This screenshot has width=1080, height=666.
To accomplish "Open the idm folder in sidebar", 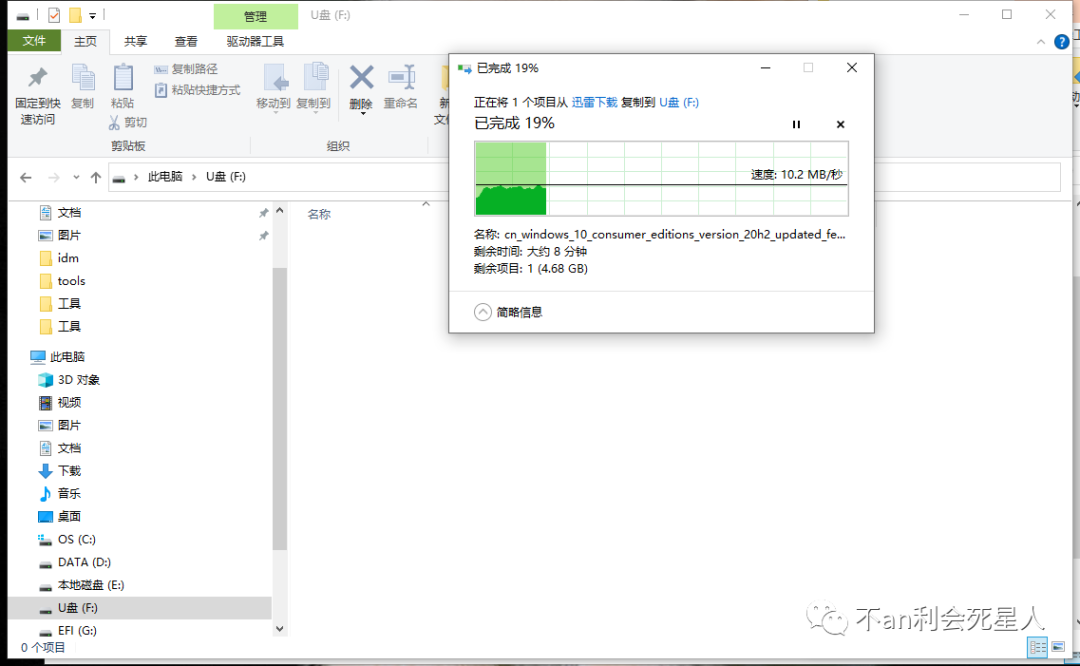I will click(68, 258).
